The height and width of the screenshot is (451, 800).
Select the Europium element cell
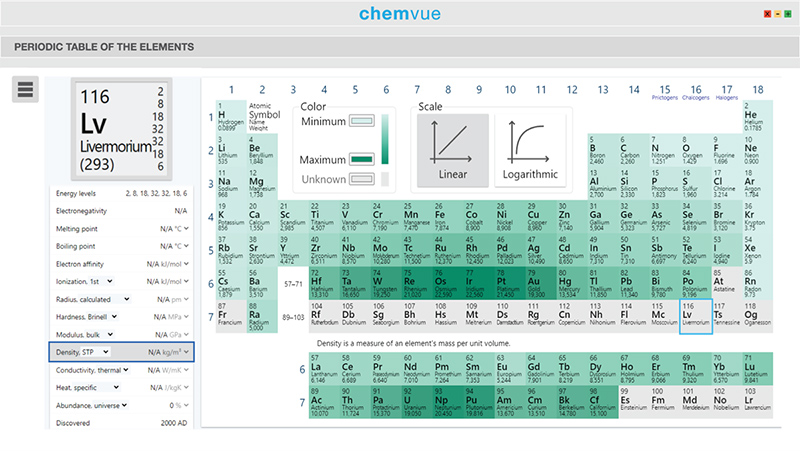tap(510, 369)
